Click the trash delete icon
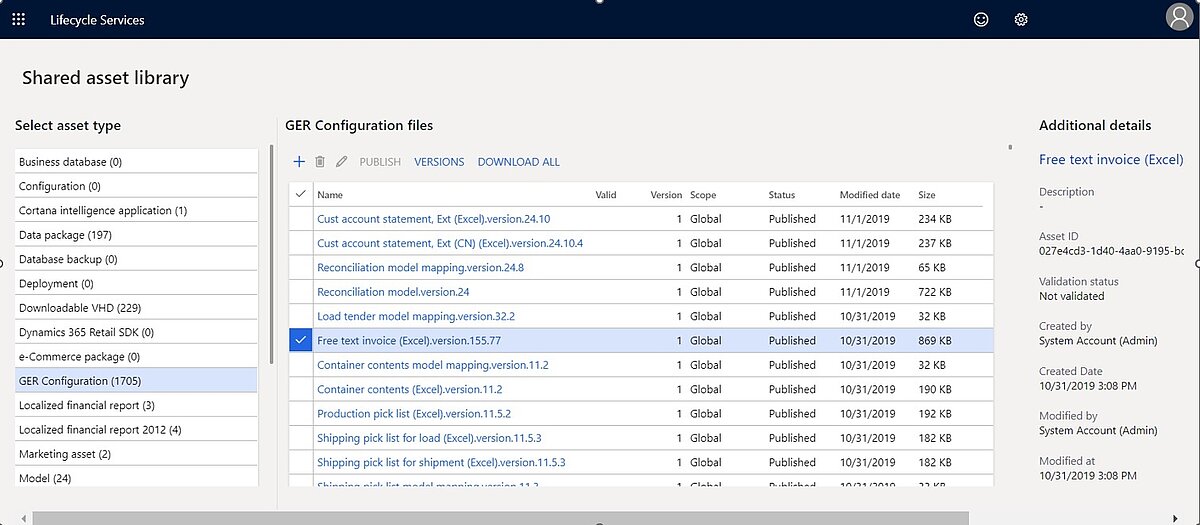The image size is (1200, 525). point(320,162)
